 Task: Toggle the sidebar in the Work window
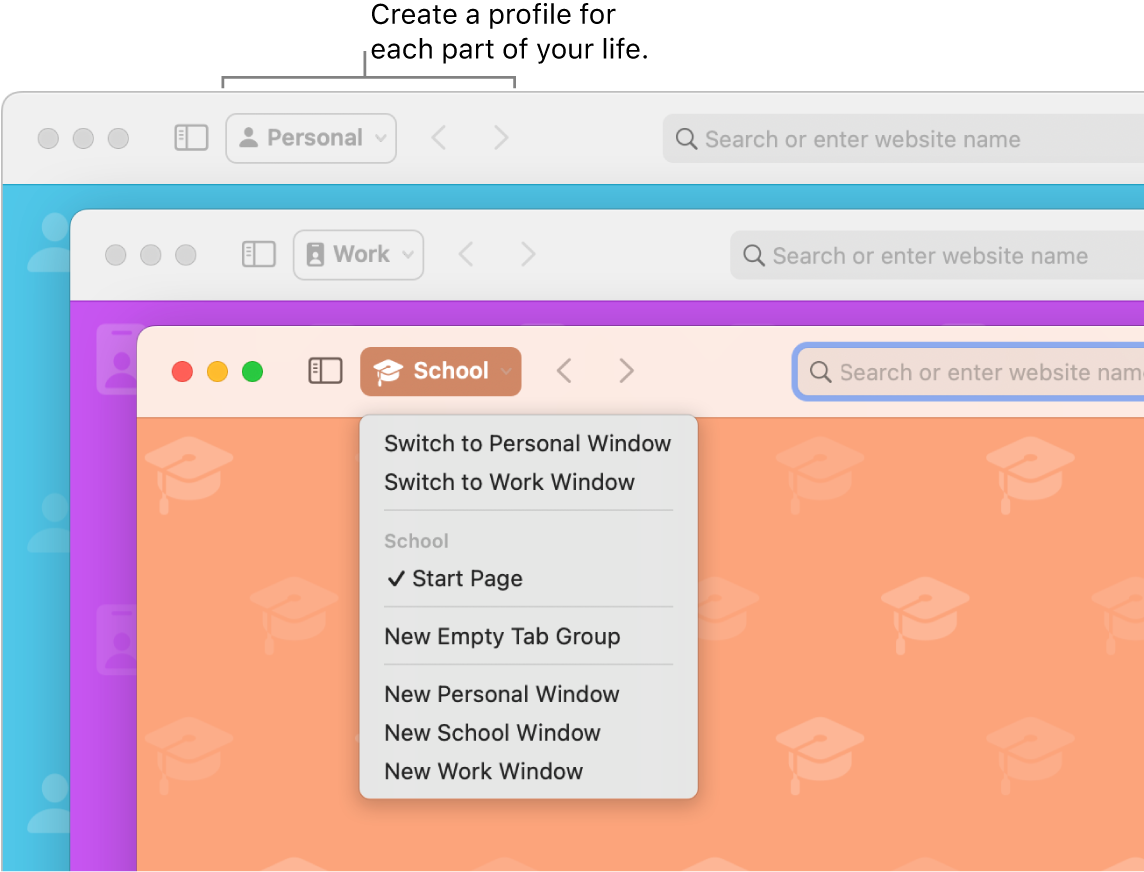coord(258,254)
